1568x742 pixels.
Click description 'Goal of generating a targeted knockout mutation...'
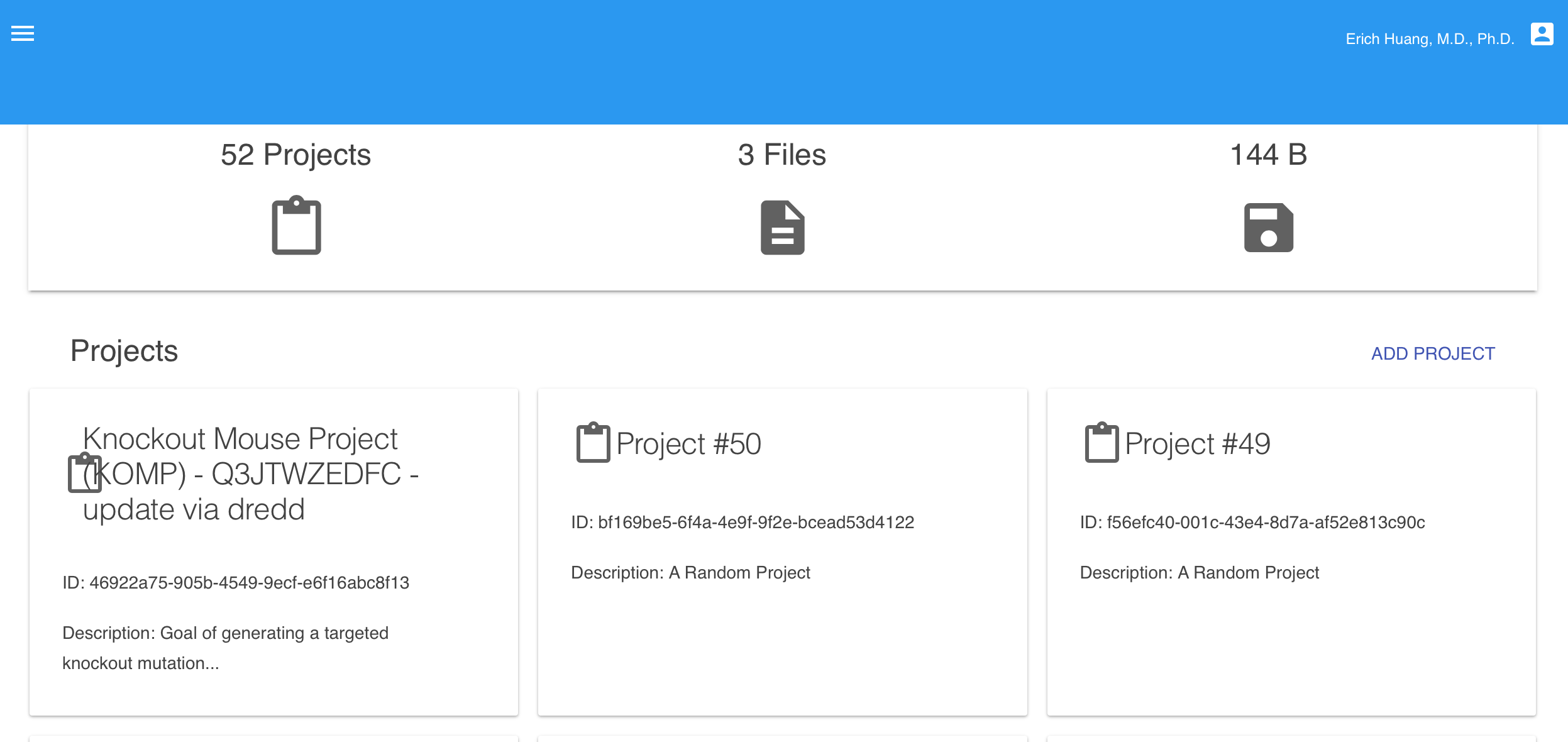225,648
